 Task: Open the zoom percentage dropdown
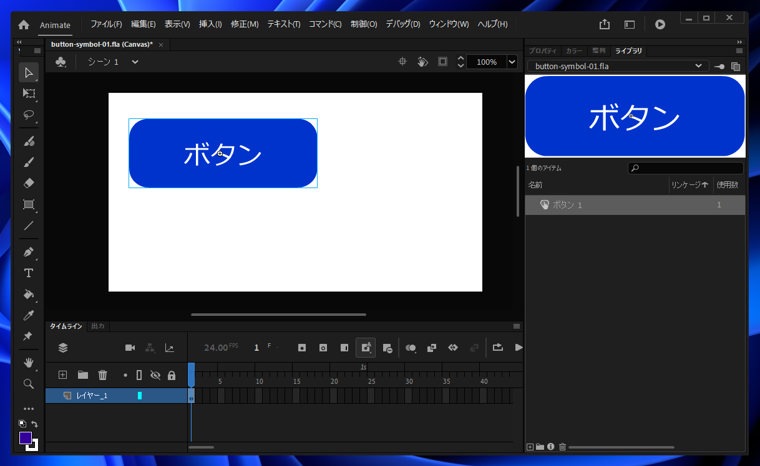point(511,62)
